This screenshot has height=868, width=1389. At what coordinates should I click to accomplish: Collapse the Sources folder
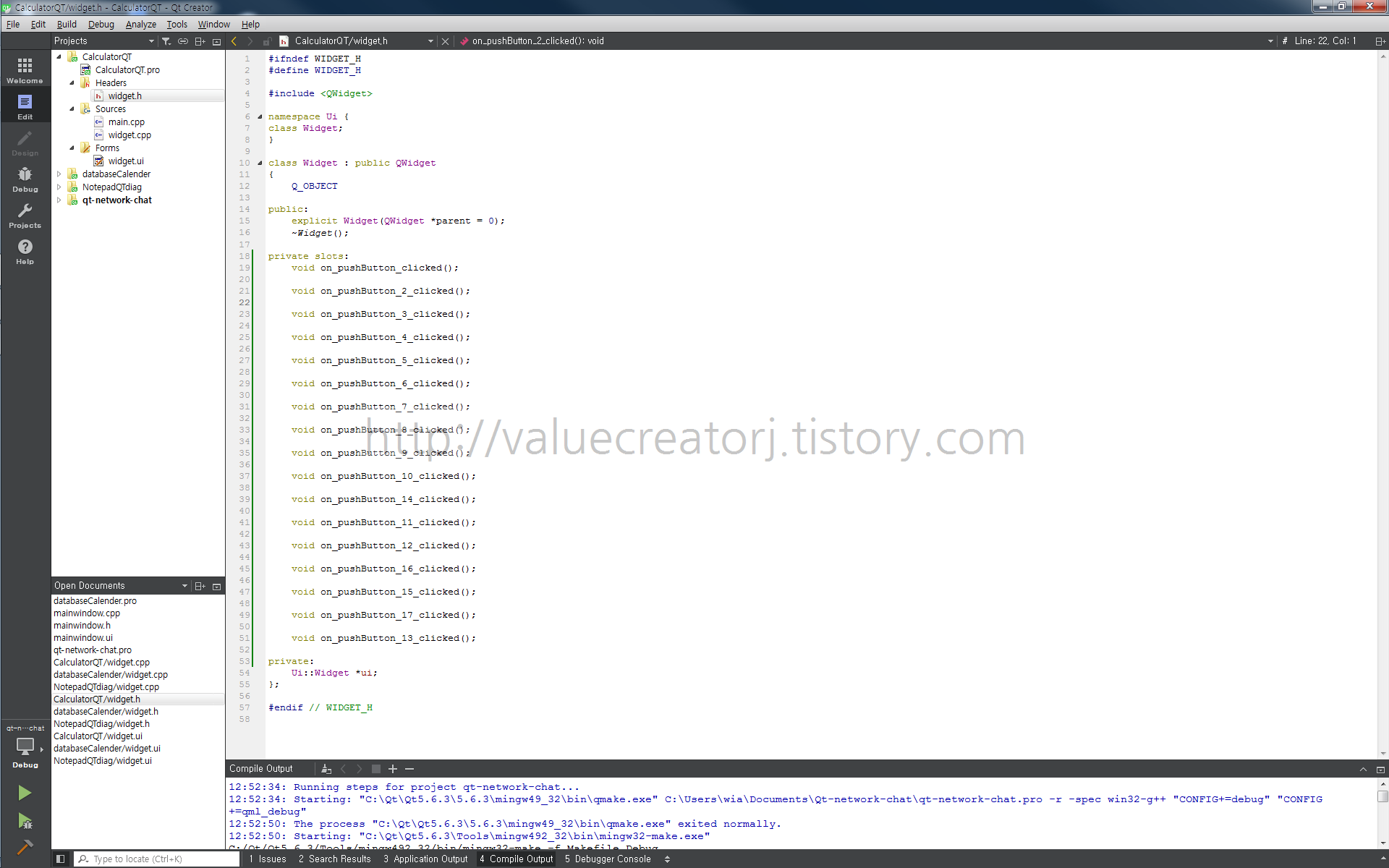coord(72,109)
